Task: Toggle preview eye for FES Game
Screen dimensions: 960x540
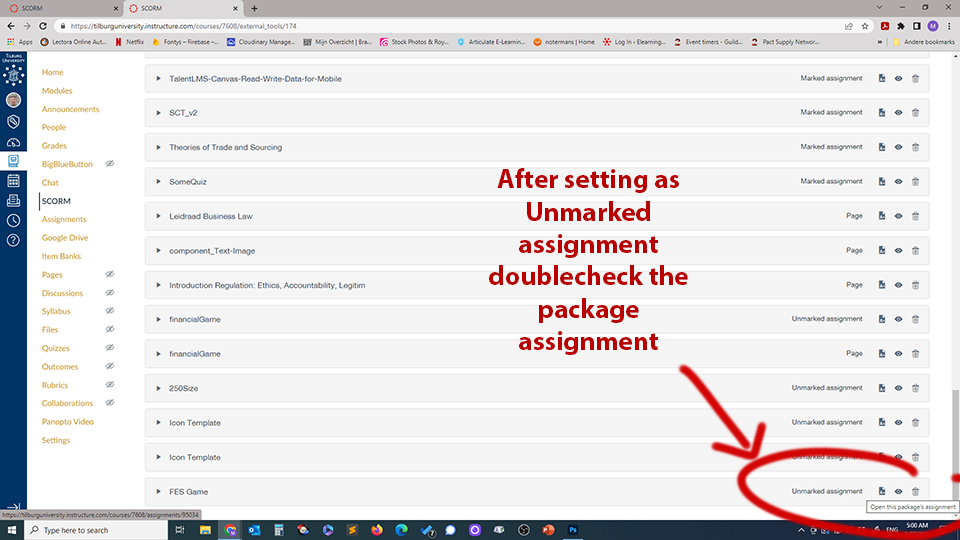Action: [898, 492]
